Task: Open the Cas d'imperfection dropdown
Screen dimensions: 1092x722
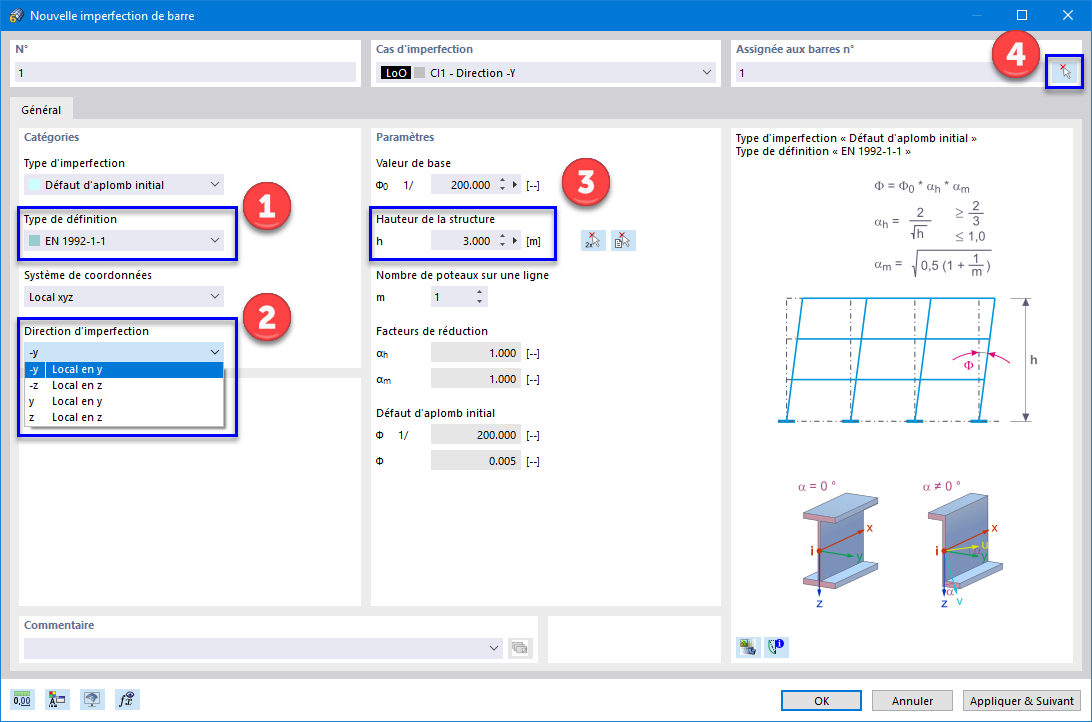Action: click(546, 72)
